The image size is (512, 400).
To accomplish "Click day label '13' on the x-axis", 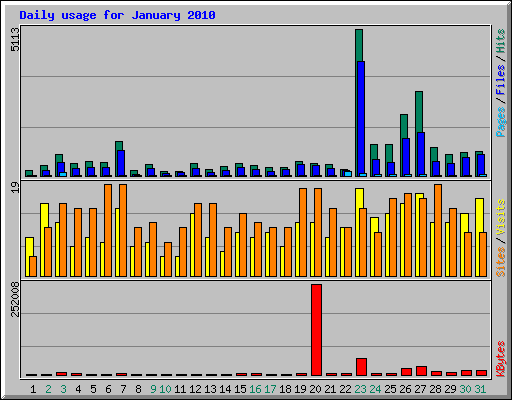I will coord(210,389).
